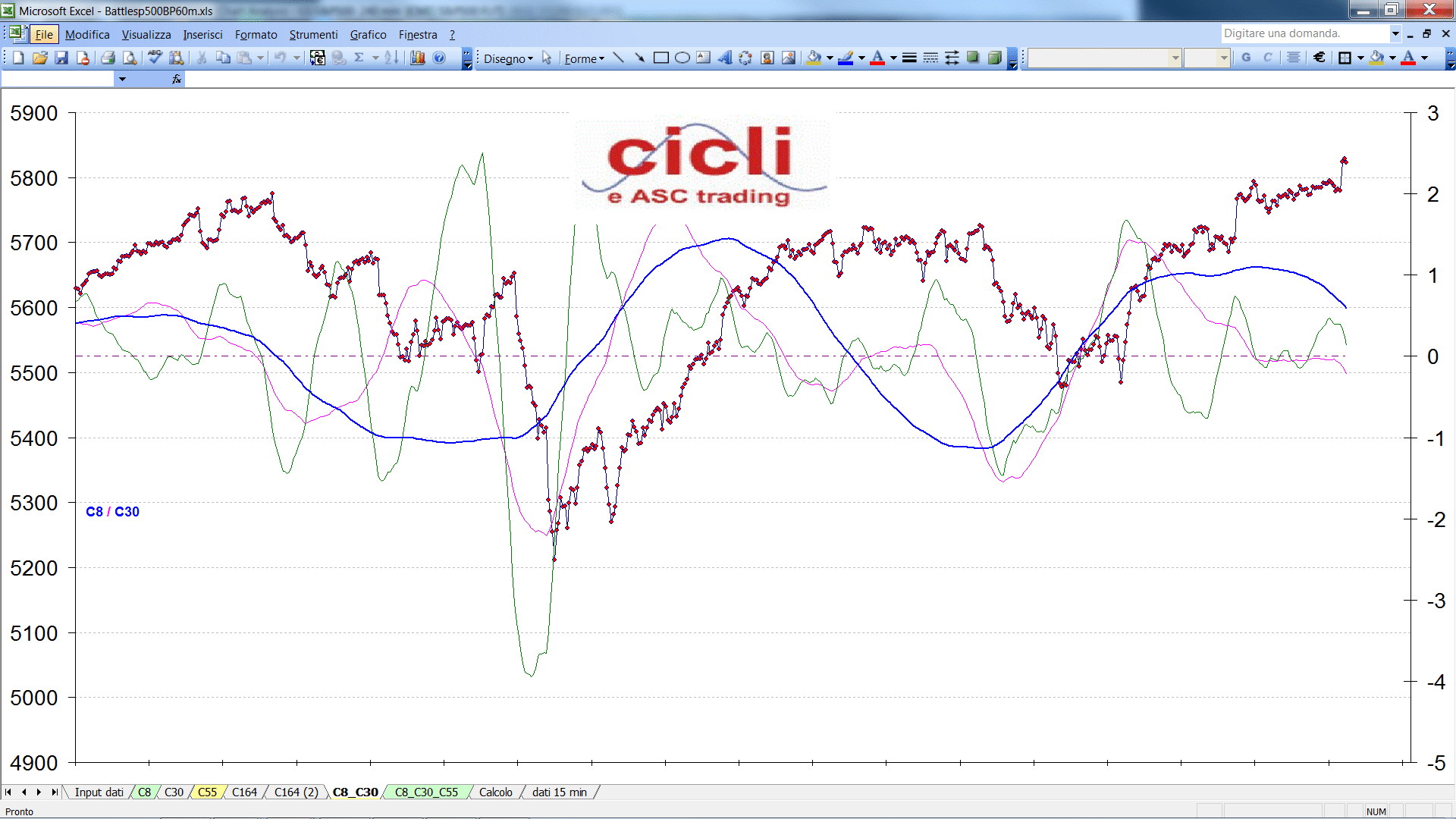Open the euro conversion tool
Viewport: 1456px width, 819px height.
tap(318, 58)
